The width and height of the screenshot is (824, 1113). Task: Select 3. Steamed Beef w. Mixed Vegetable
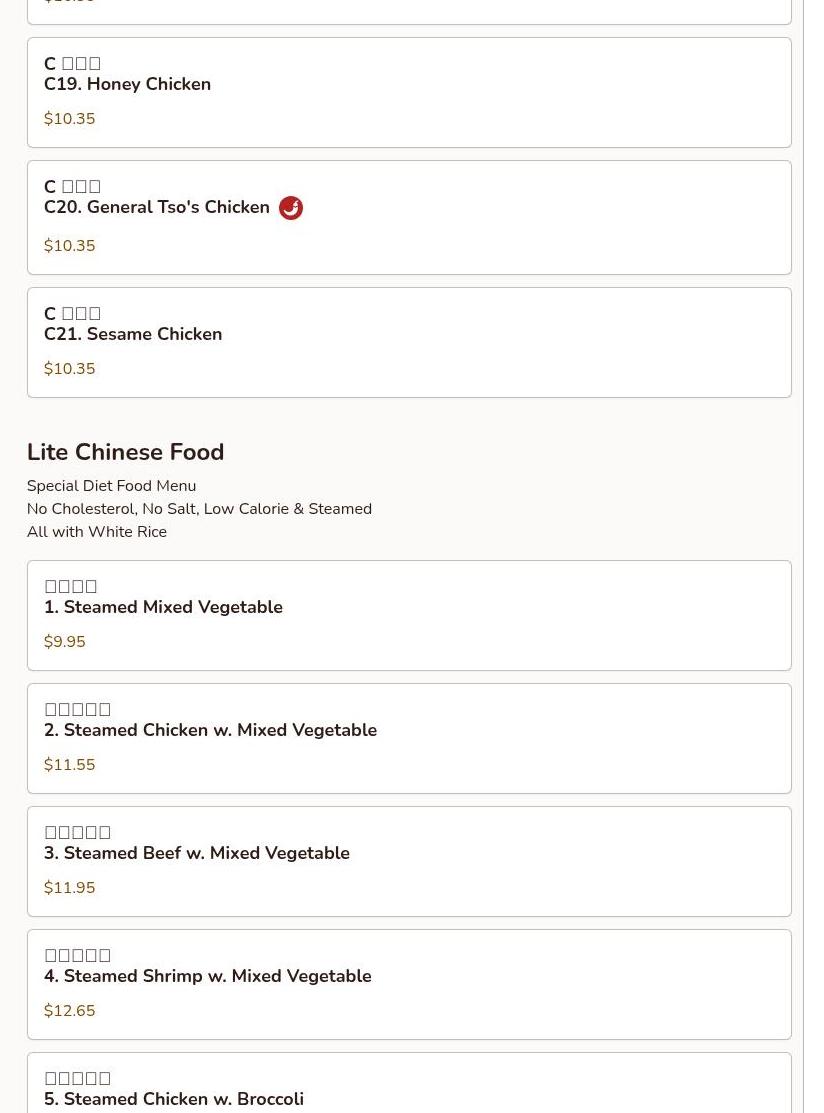click(197, 854)
